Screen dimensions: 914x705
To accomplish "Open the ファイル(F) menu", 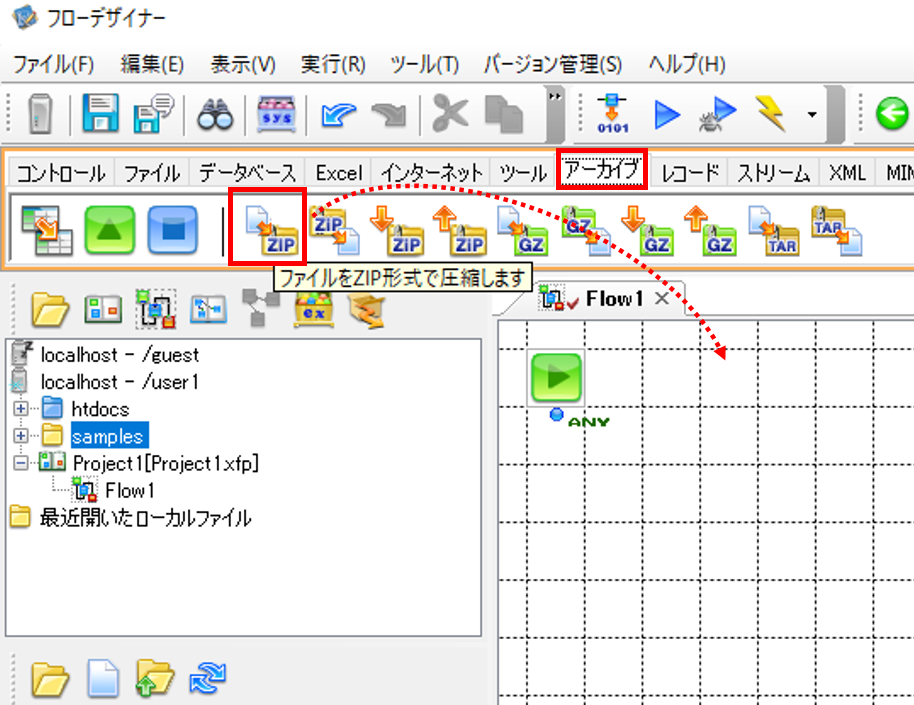I will point(54,64).
